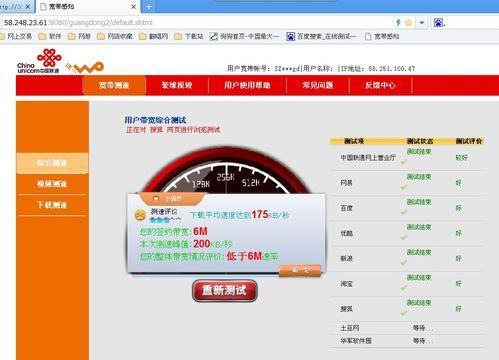Click the waiting status in 土豆网 row
Image resolution: width=499 pixels, height=360 pixels.
(422, 328)
